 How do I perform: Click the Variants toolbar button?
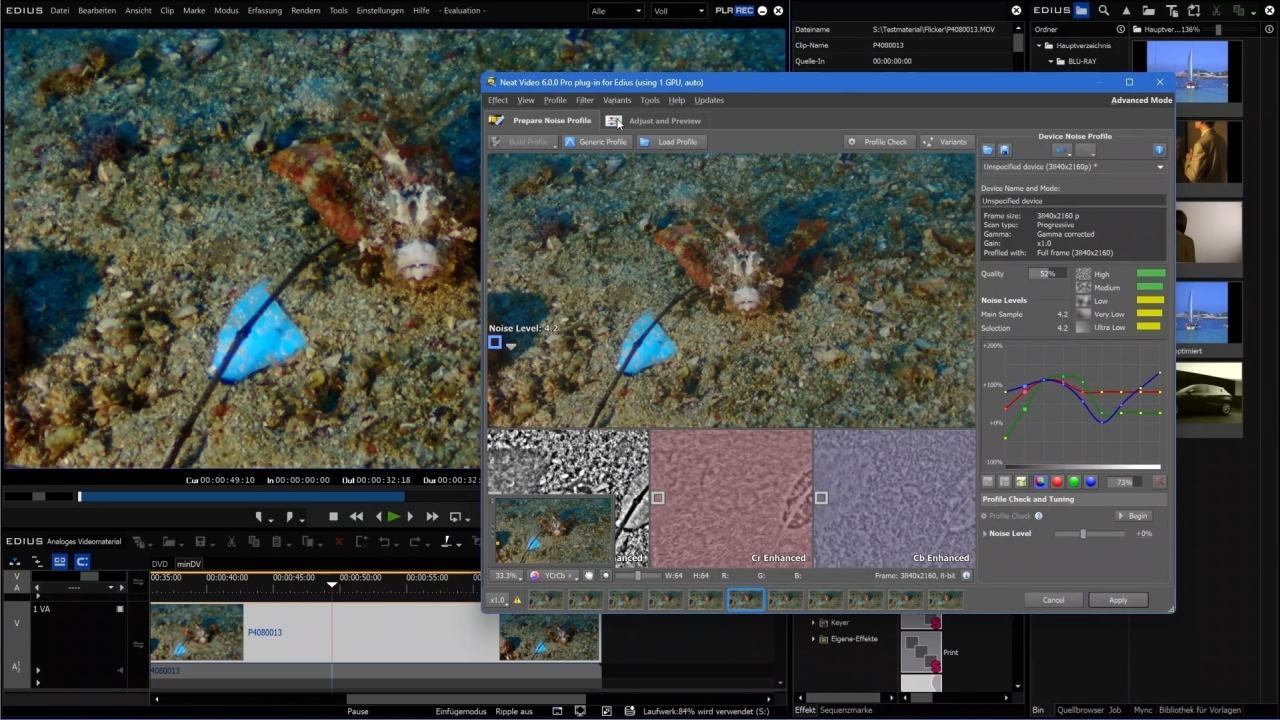pyautogui.click(x=945, y=142)
